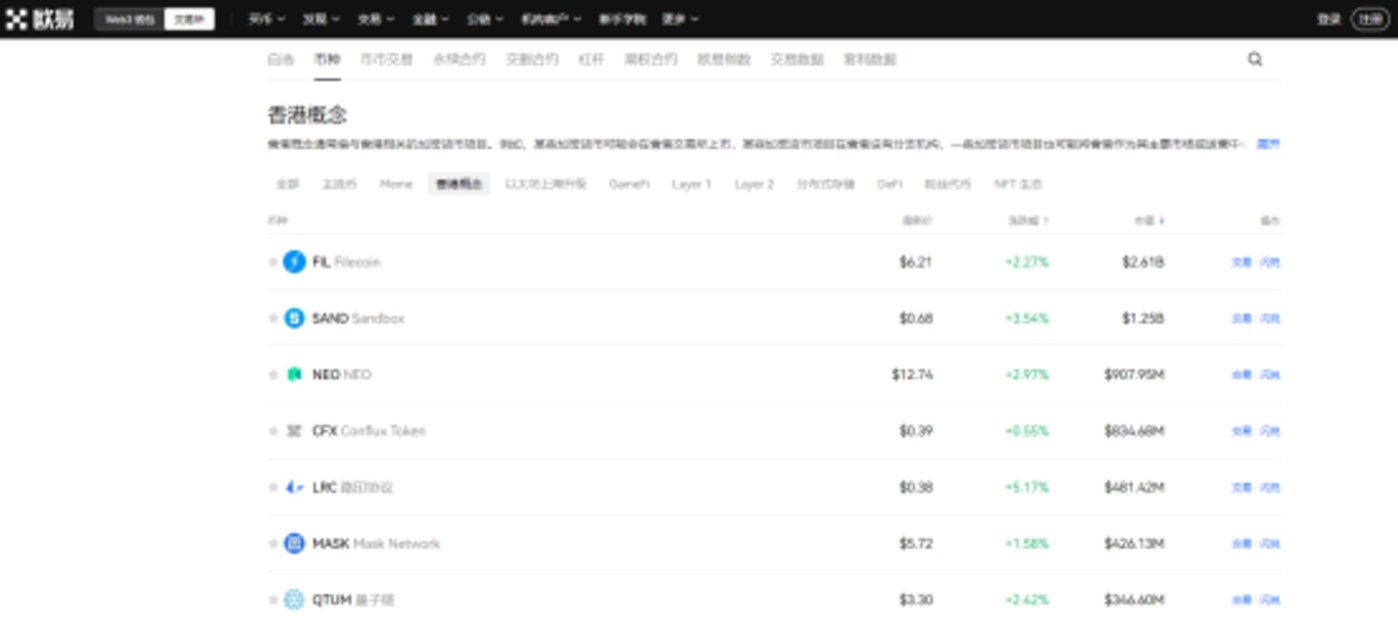
Task: Click NEO market cap $907.95M
Action: click(1134, 375)
